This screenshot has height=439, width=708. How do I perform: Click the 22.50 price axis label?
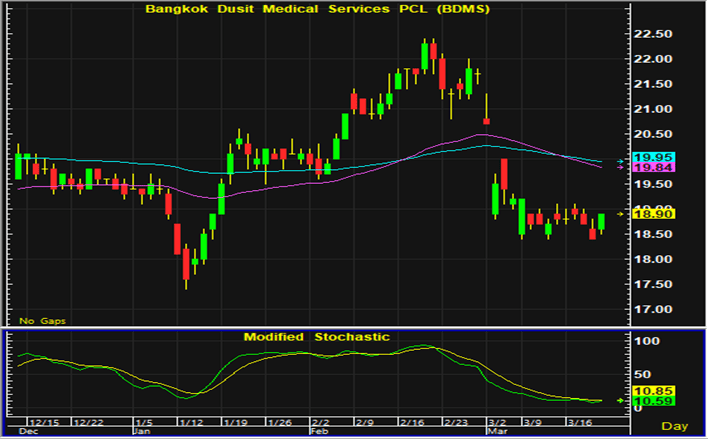[x=654, y=33]
